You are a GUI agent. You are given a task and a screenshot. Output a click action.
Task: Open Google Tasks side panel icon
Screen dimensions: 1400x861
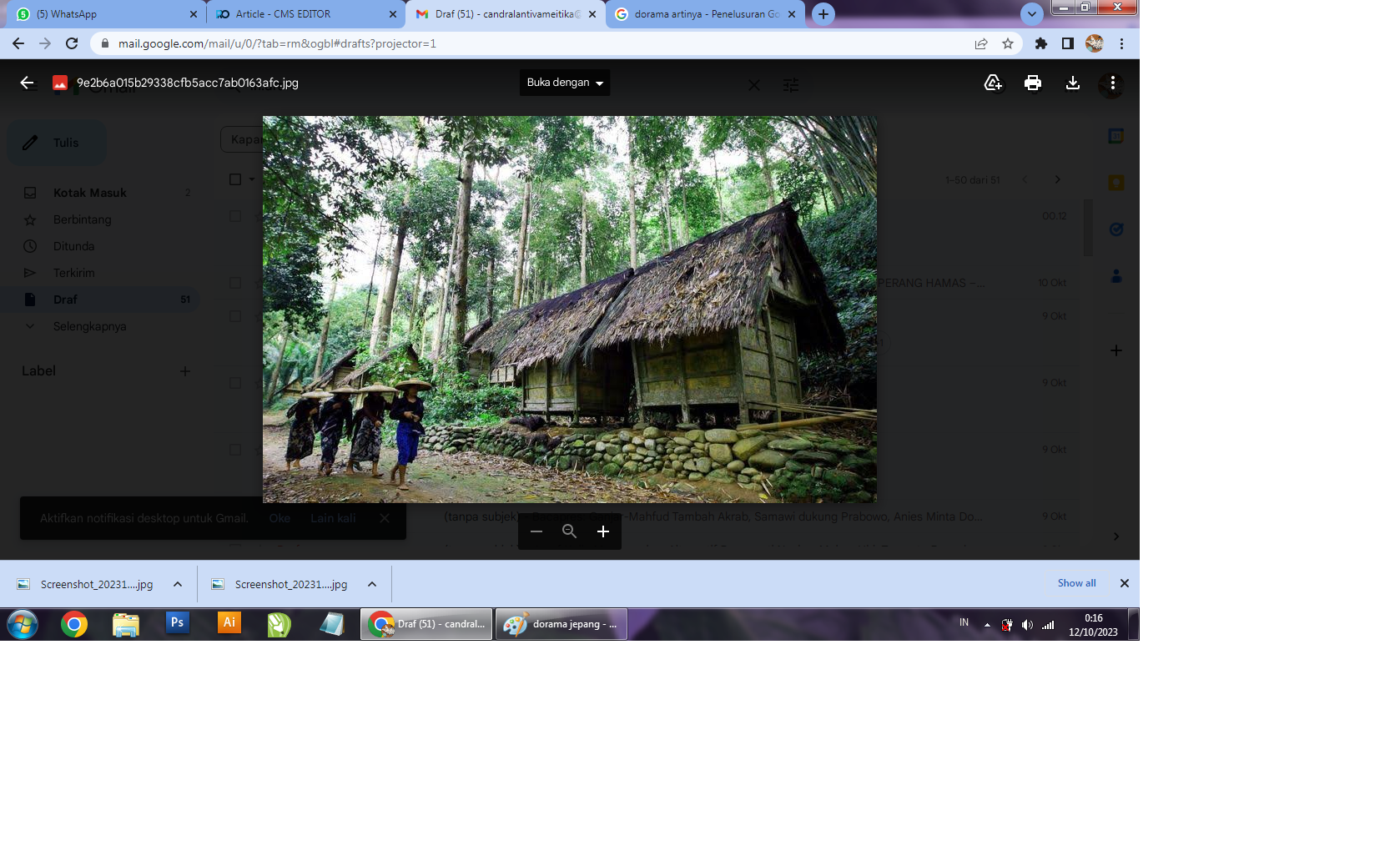coord(1115,229)
